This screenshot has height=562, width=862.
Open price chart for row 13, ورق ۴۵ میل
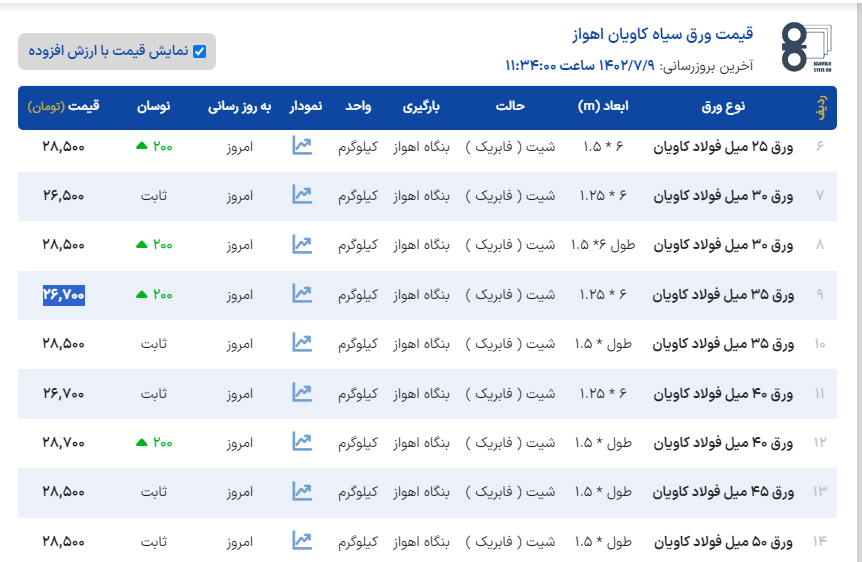coord(302,491)
